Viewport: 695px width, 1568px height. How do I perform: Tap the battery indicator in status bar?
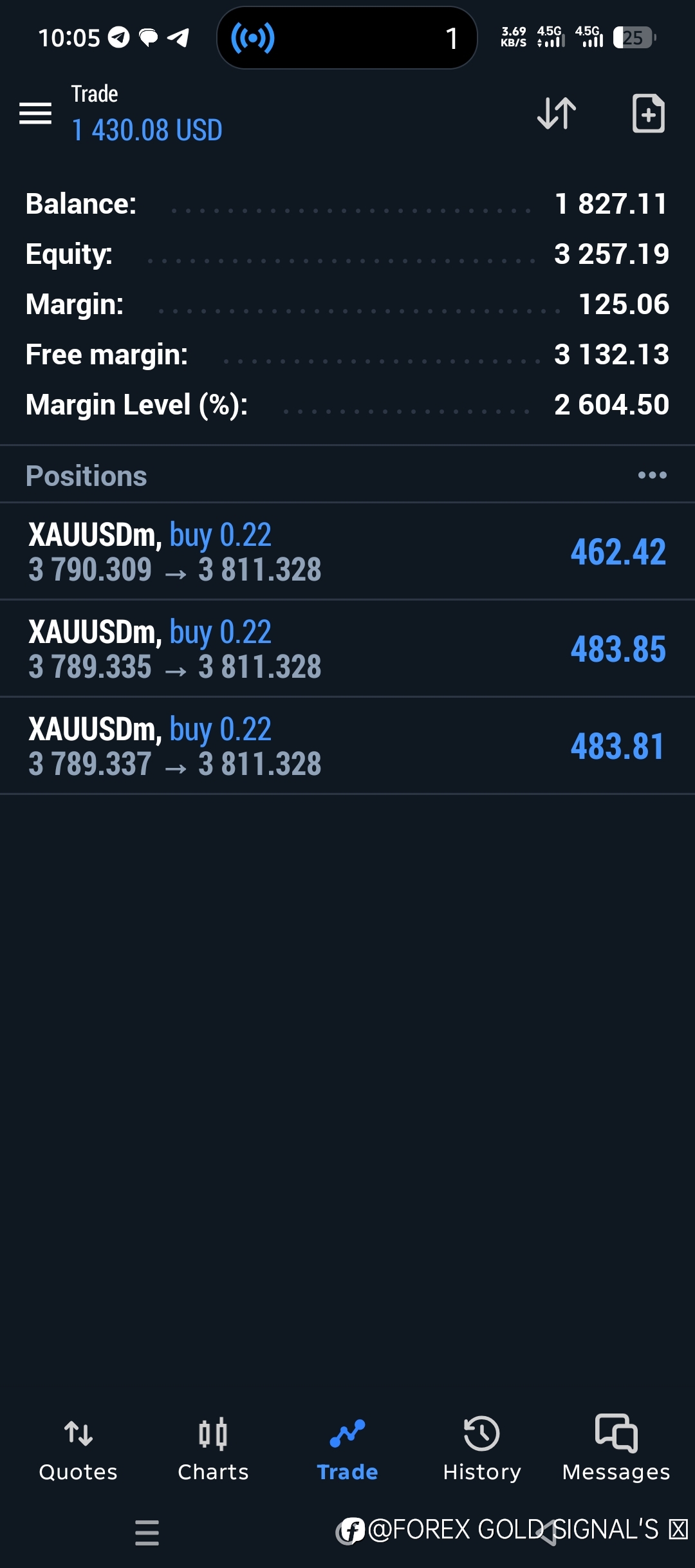[634, 38]
